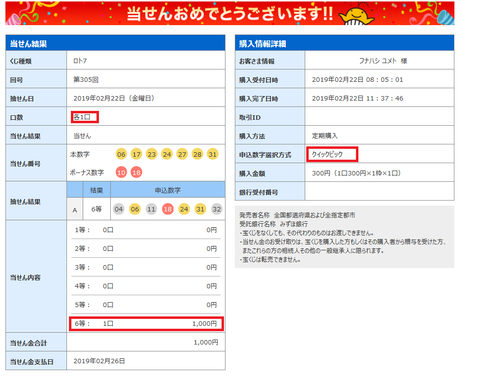The height and width of the screenshot is (379, 480).
Task: Click the 購入情報詳細 panel header
Action: (345, 43)
